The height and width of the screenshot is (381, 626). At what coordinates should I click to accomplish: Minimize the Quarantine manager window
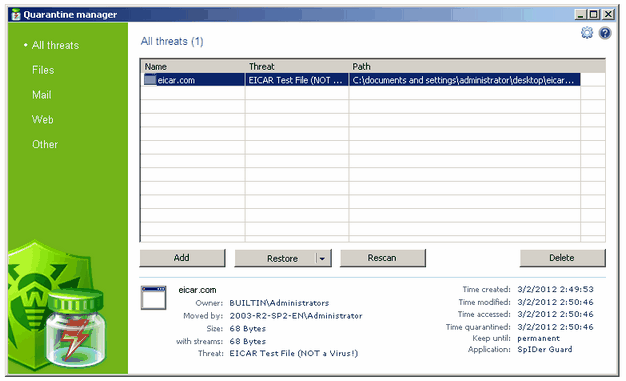tap(580, 15)
